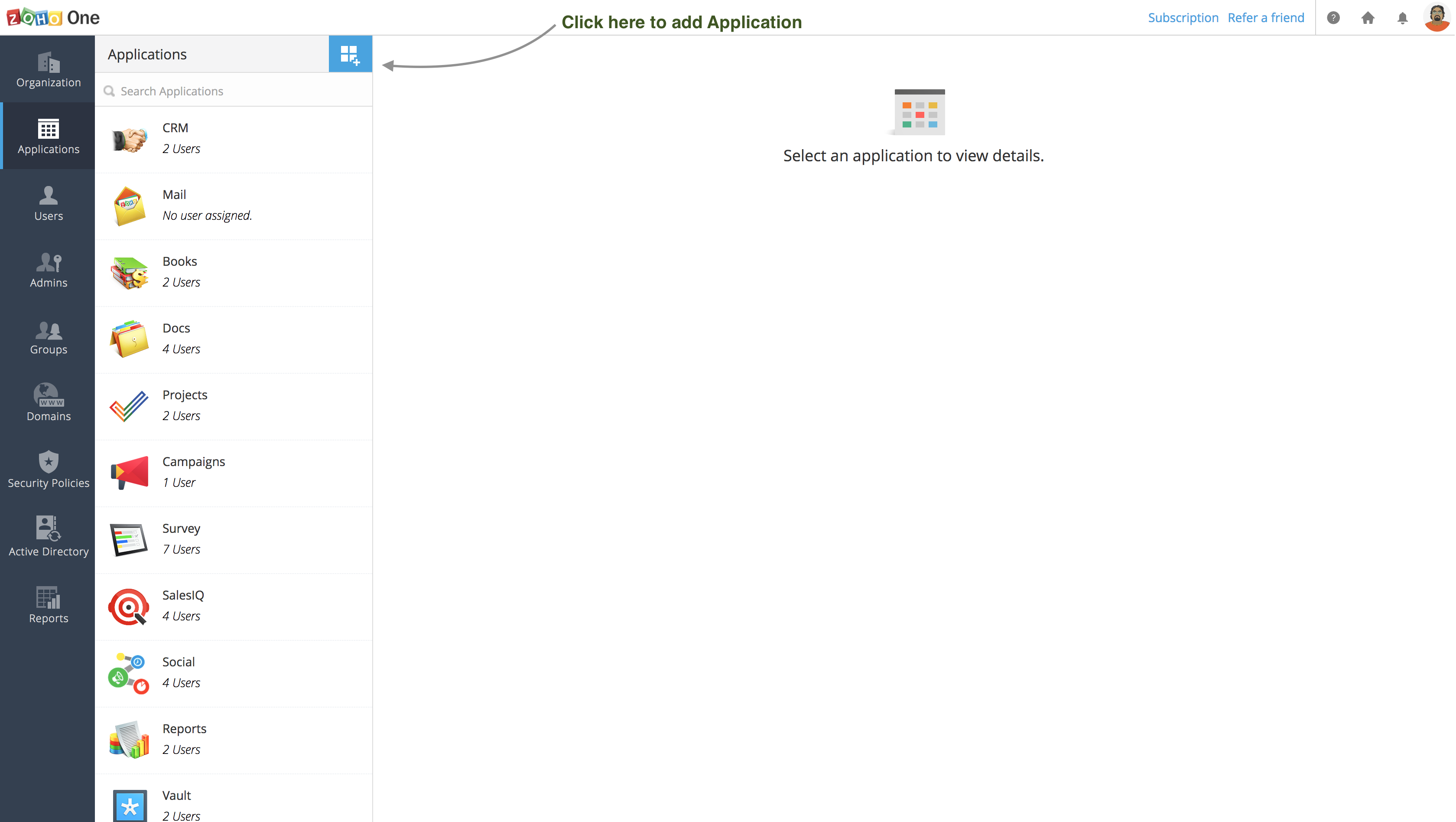
Task: Click Zoho One logo
Action: [53, 17]
